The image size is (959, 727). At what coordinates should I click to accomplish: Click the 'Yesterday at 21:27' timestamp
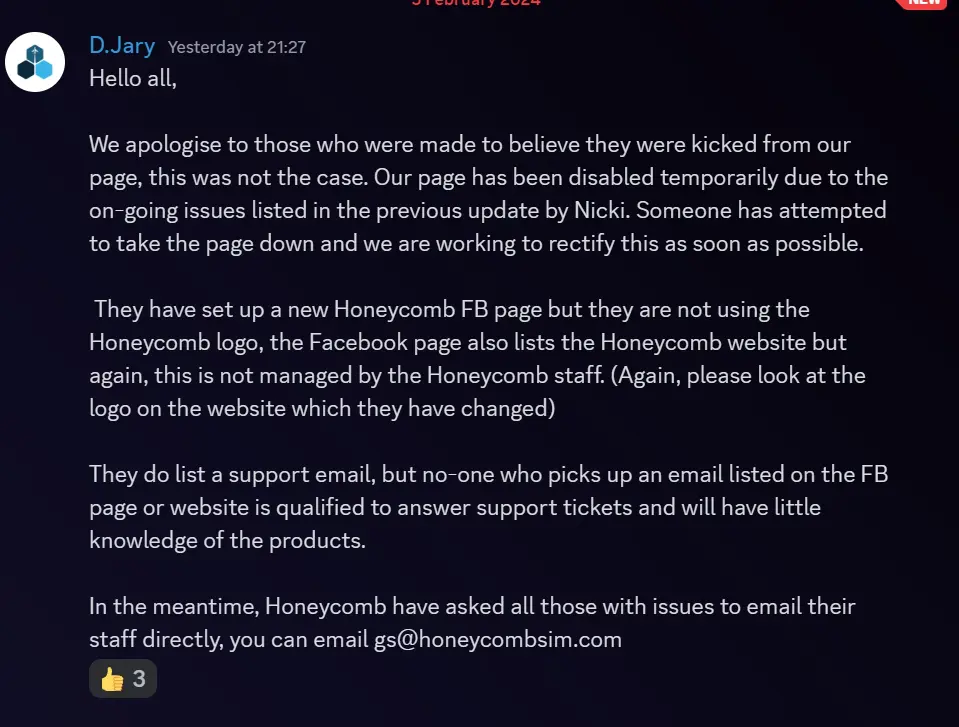237,47
